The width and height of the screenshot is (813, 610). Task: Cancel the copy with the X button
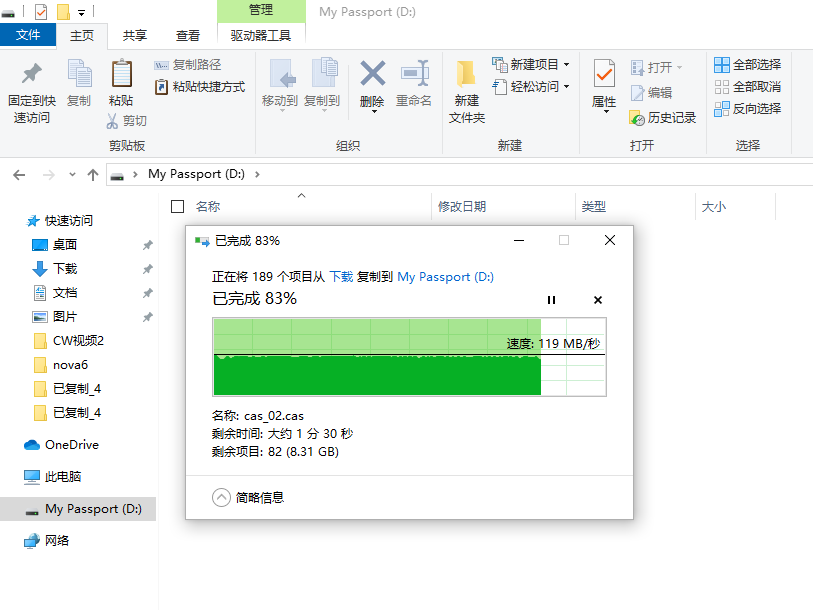(598, 300)
